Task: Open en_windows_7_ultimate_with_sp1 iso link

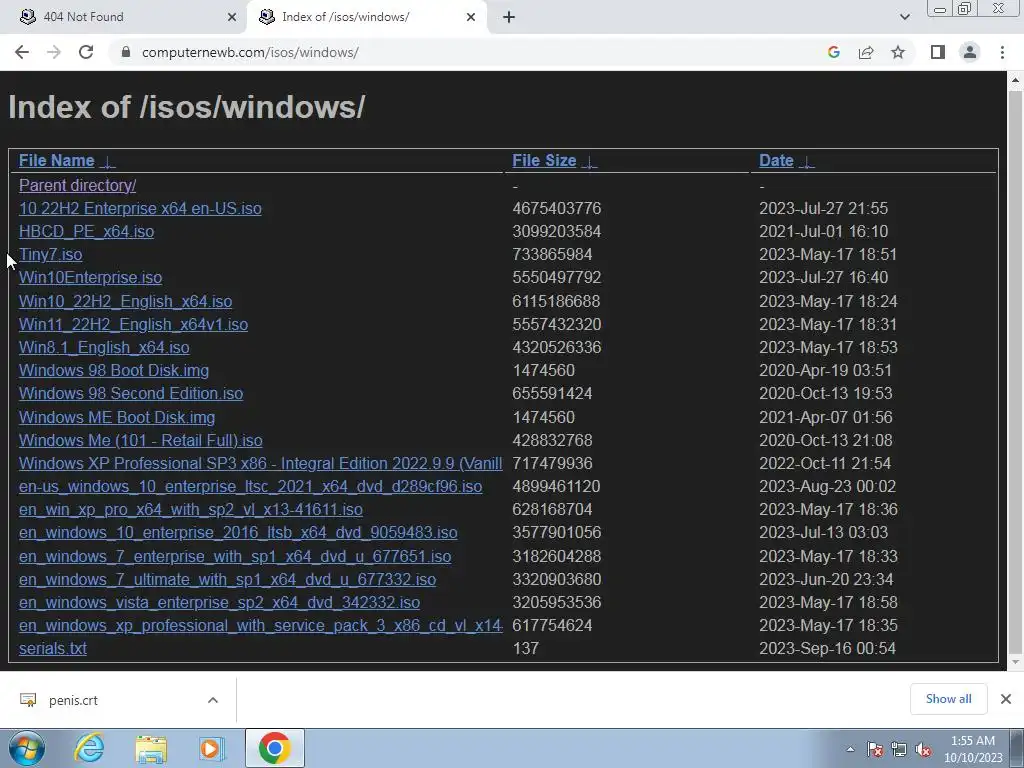Action: (227, 579)
